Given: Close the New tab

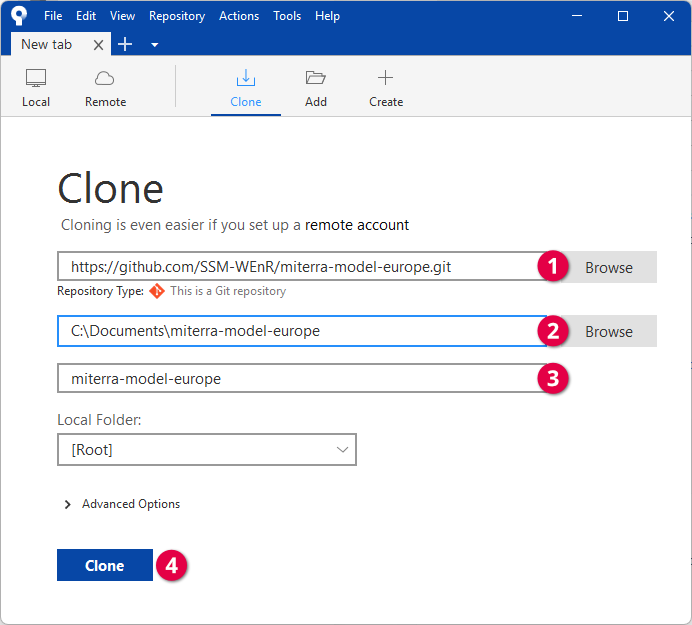Looking at the screenshot, I should 98,45.
